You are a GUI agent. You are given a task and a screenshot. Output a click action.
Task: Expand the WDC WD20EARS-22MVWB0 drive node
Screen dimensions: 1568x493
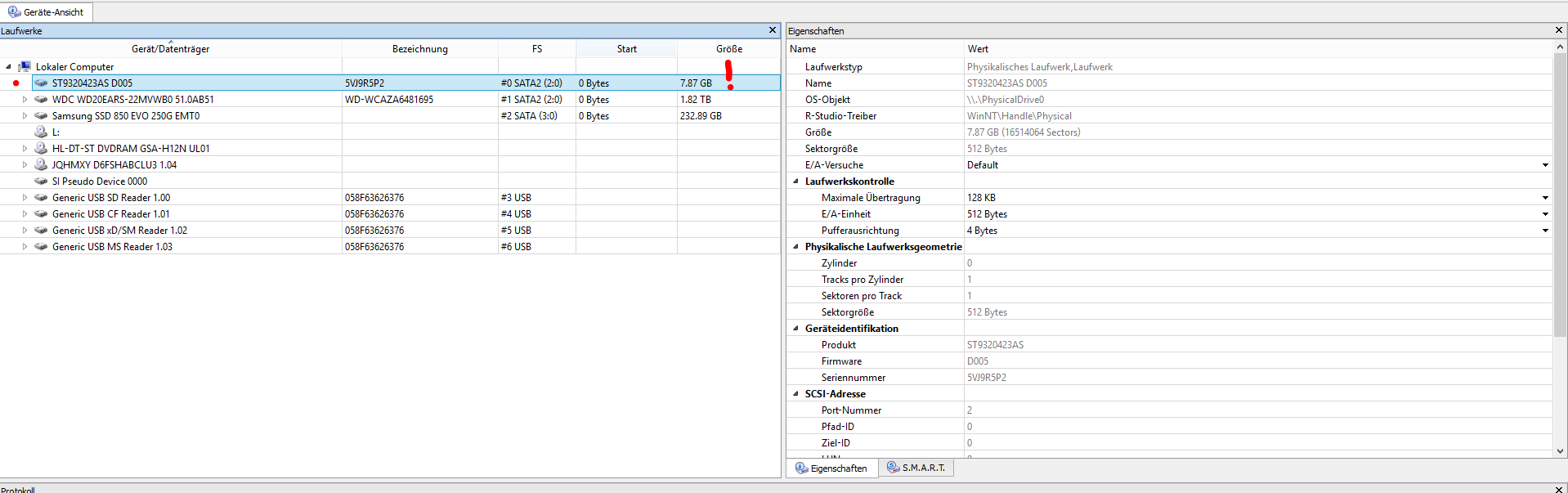(x=25, y=100)
